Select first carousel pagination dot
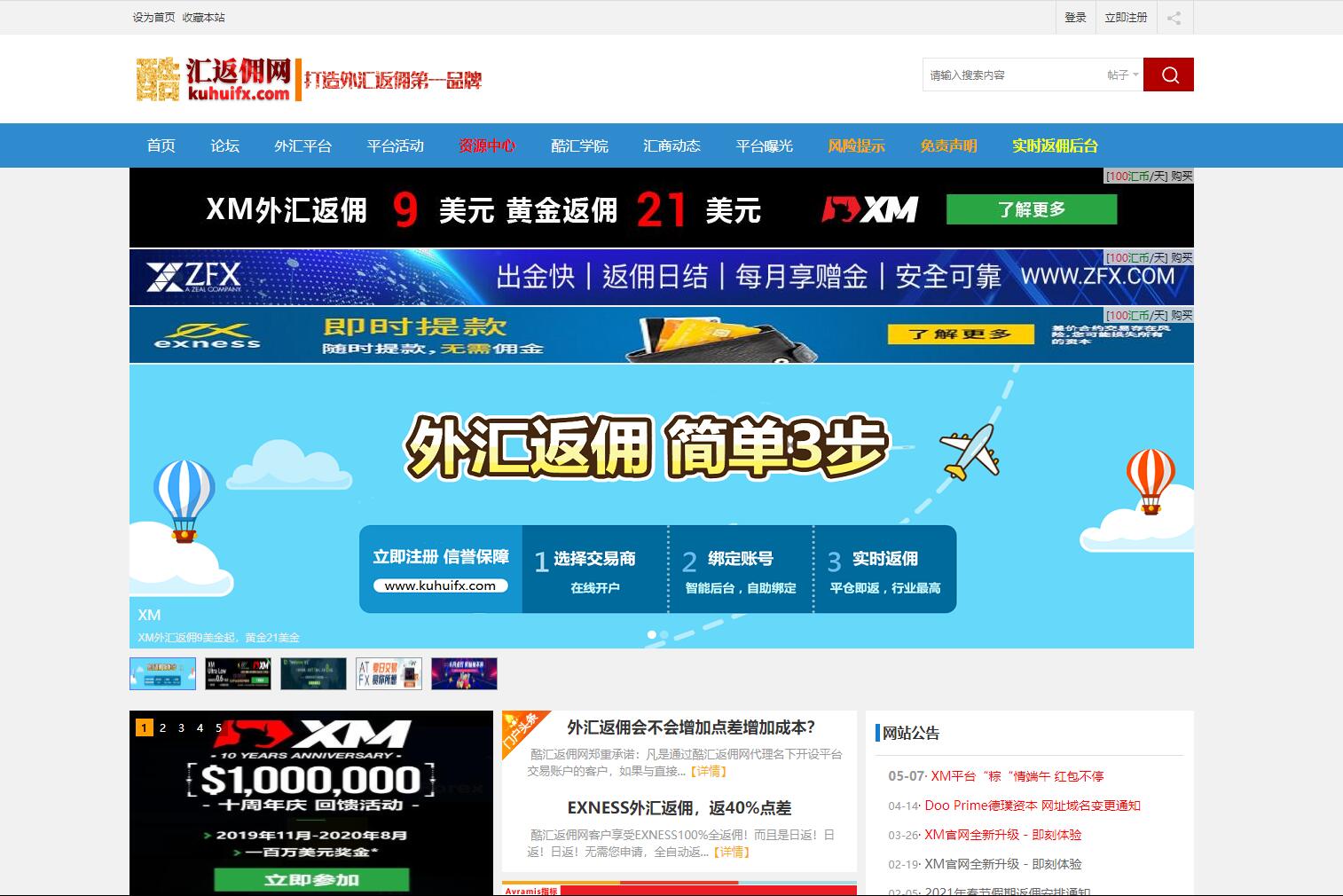This screenshot has width=1343, height=896. tap(652, 634)
